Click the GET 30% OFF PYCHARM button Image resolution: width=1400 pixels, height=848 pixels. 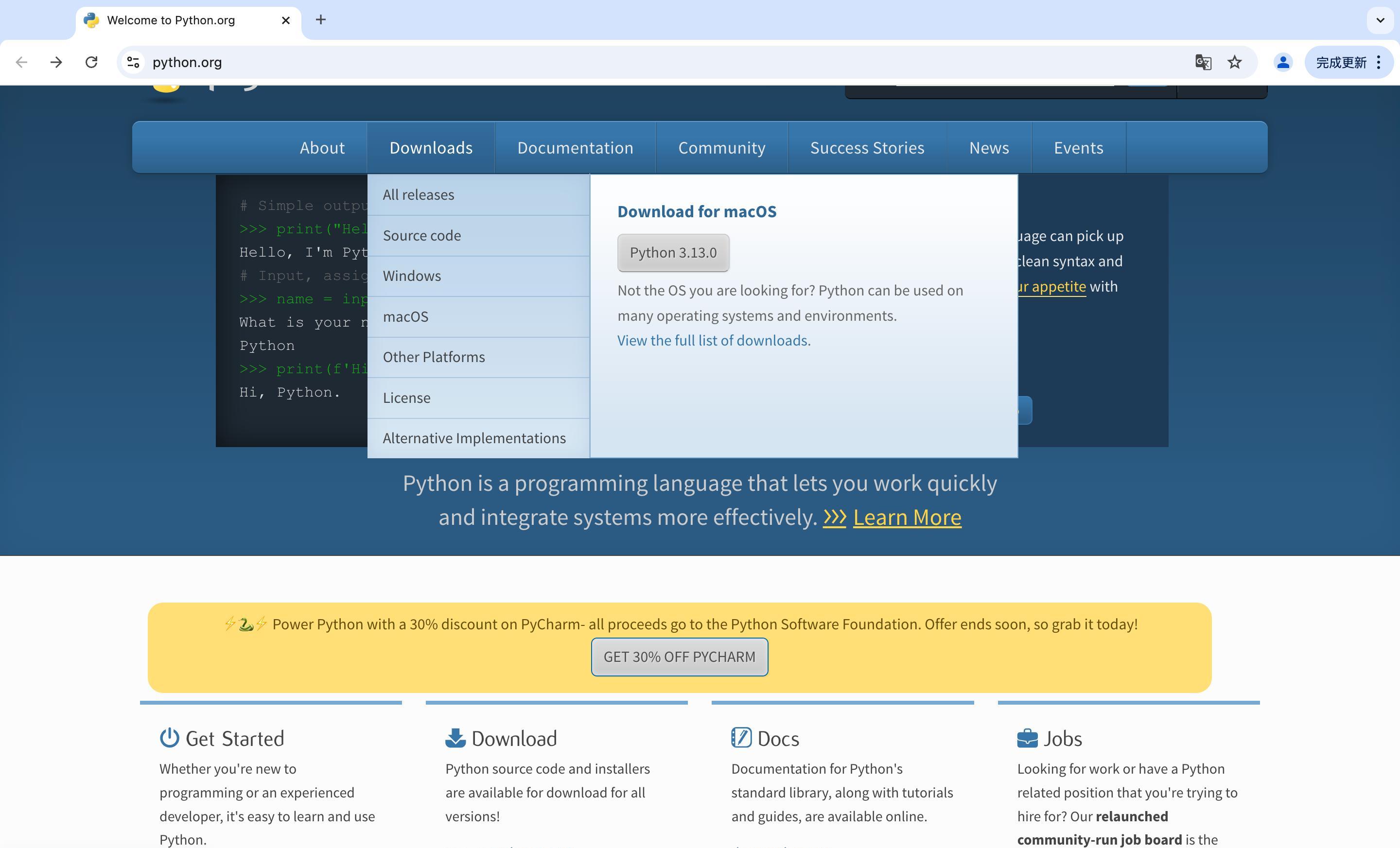pyautogui.click(x=679, y=656)
